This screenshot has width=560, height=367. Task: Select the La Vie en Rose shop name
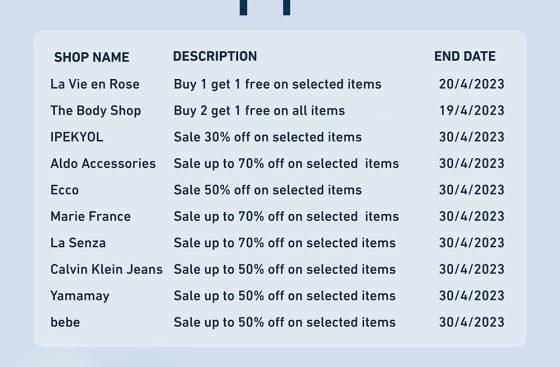(x=95, y=84)
